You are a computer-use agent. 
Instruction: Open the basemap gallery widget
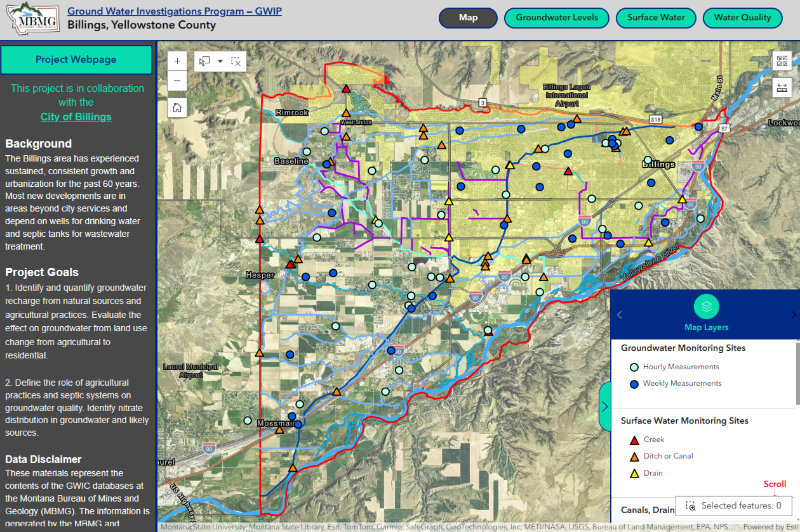tap(781, 60)
